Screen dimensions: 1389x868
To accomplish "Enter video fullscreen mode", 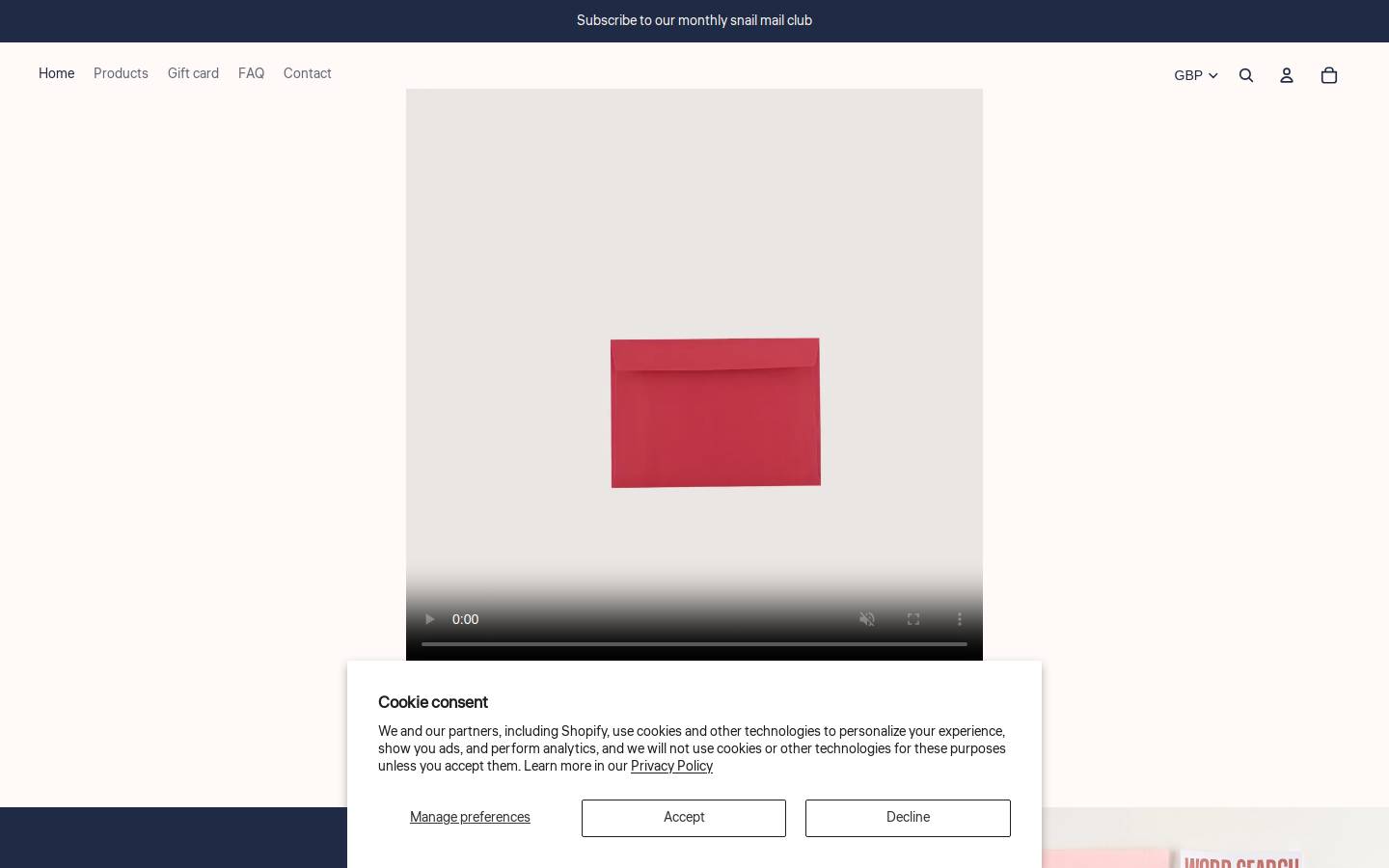I will 913,619.
